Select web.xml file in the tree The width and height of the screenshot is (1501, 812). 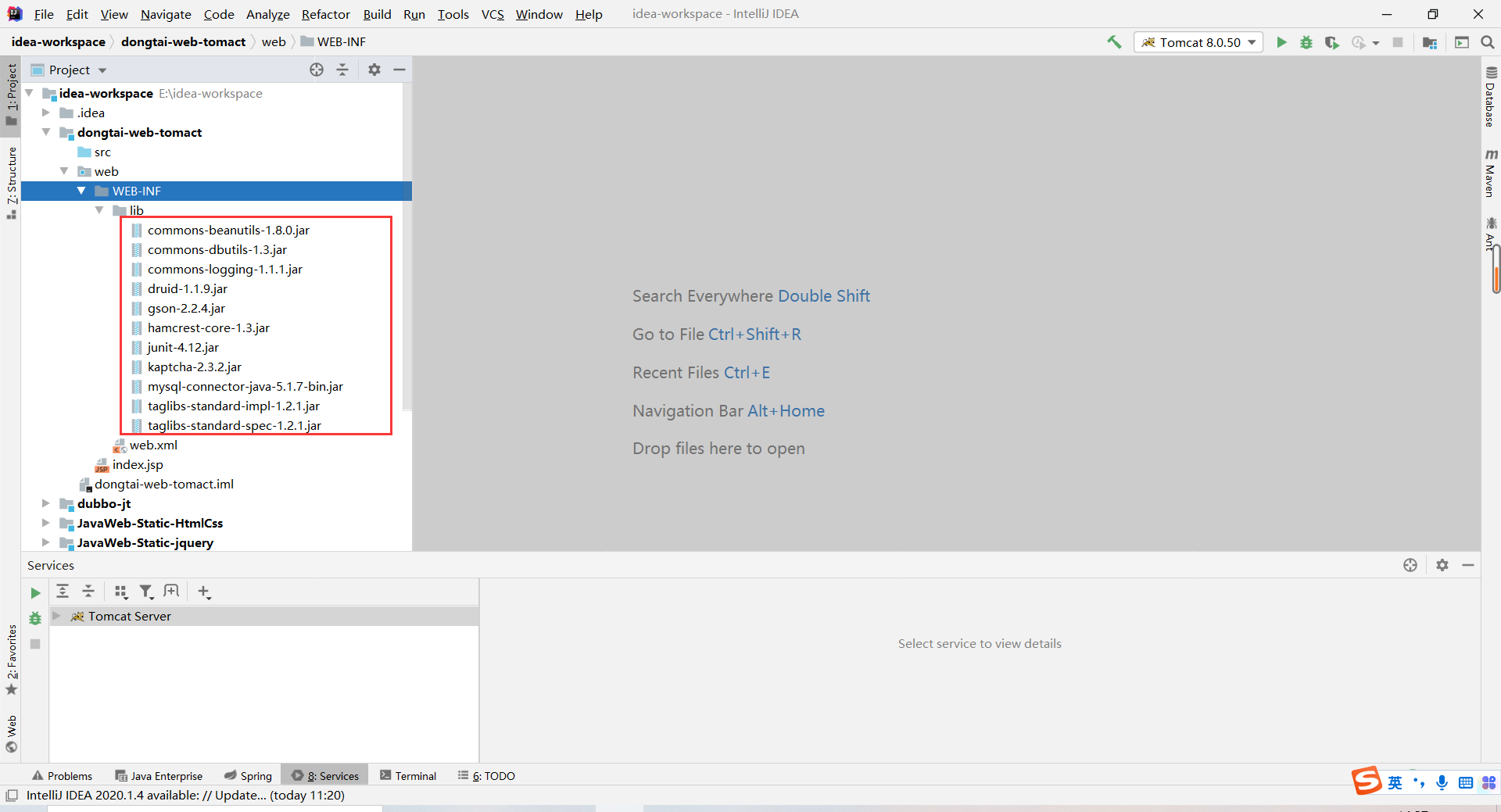click(x=152, y=445)
